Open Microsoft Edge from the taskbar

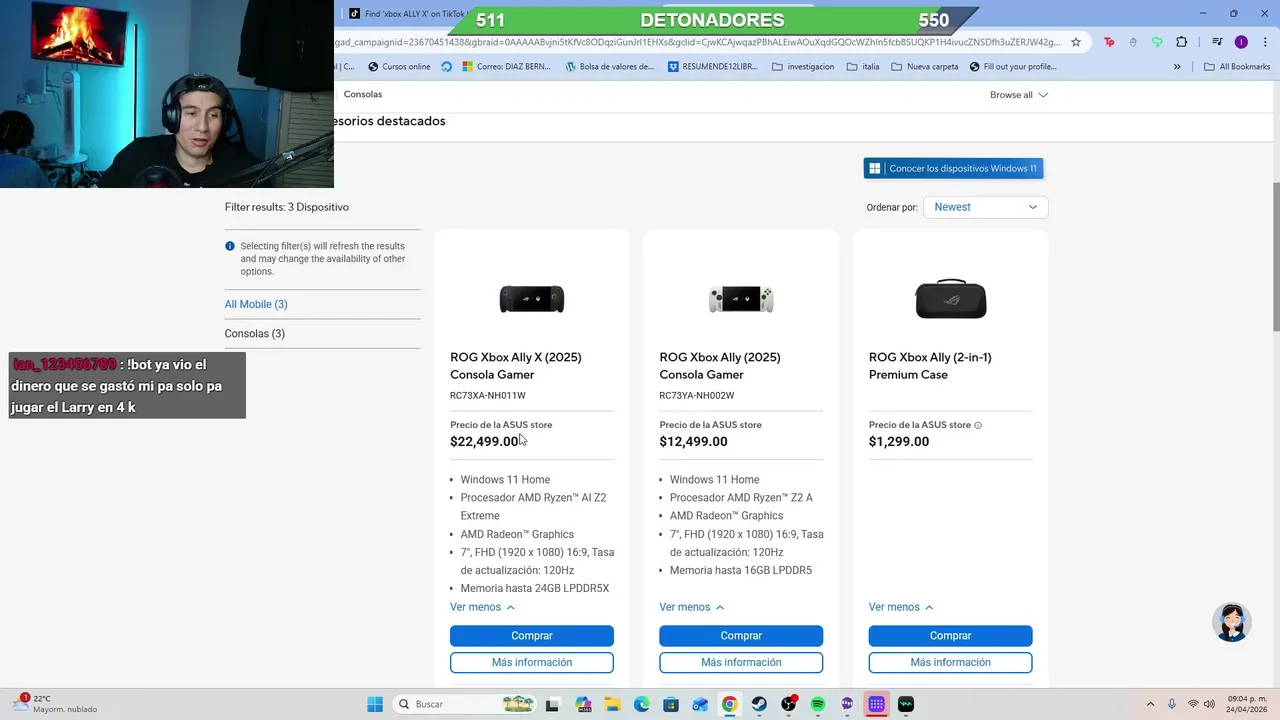642,704
